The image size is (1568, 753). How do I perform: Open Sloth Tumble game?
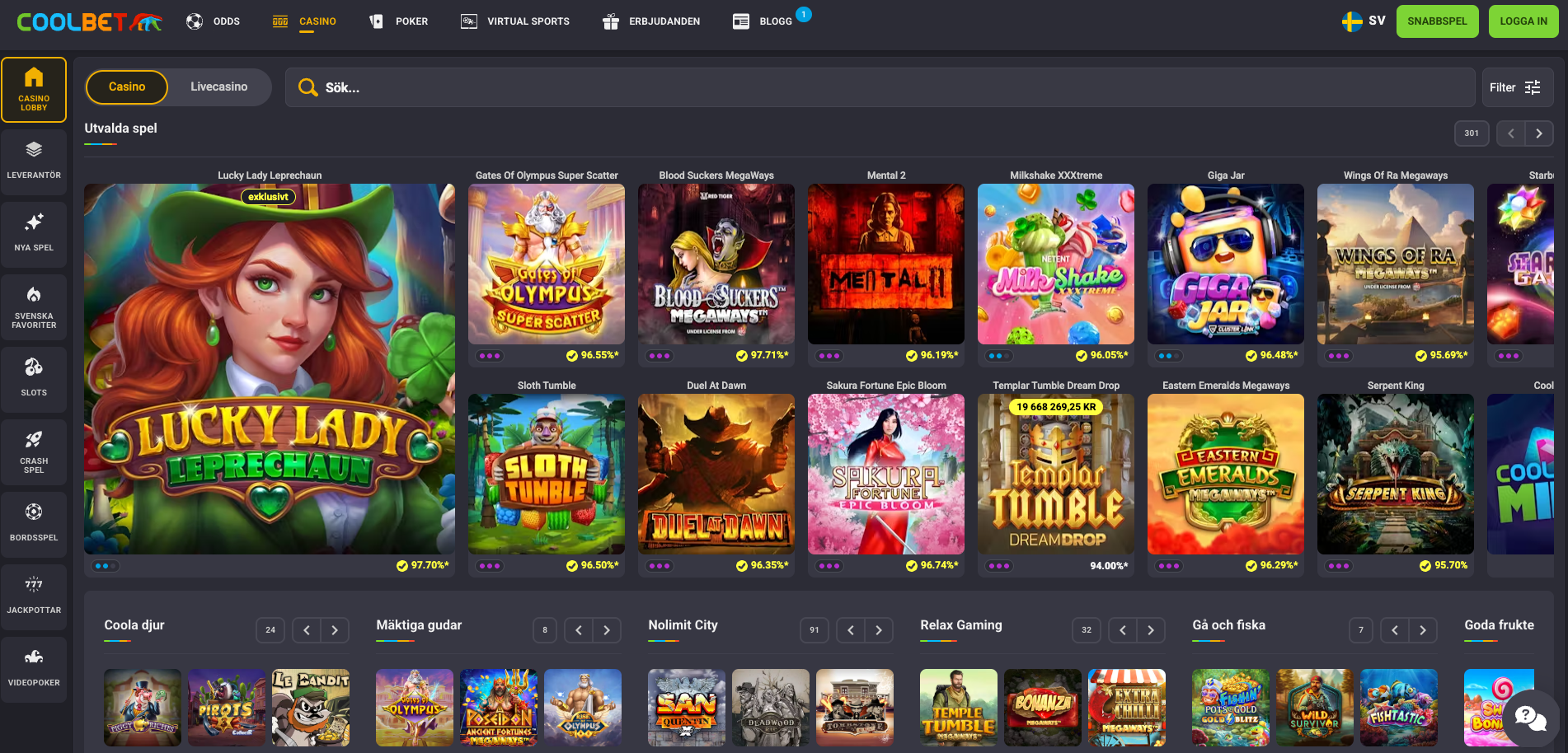(547, 474)
